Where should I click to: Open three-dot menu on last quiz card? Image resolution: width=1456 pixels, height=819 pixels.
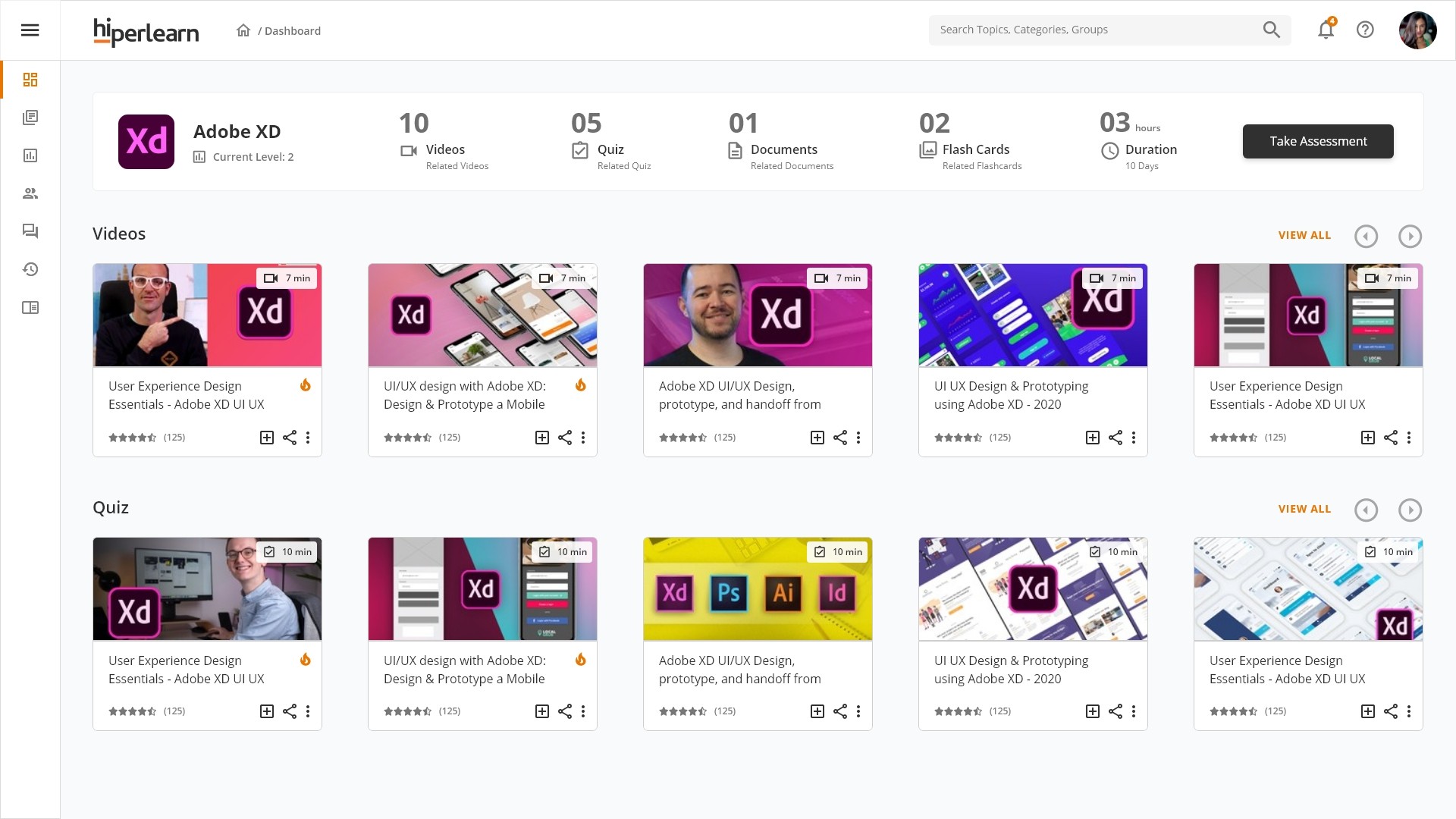[1408, 711]
